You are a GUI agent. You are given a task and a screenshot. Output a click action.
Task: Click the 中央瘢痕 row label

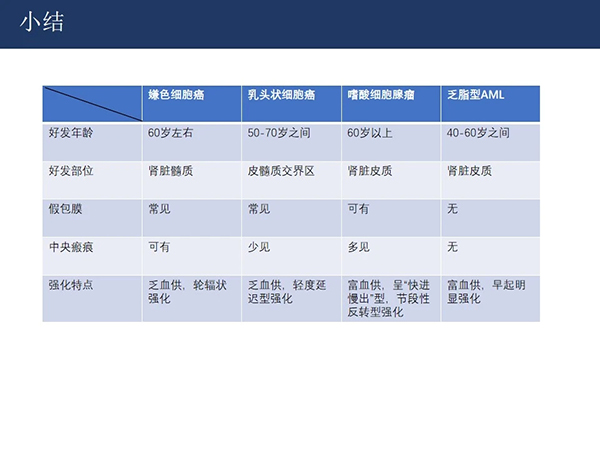point(71,247)
